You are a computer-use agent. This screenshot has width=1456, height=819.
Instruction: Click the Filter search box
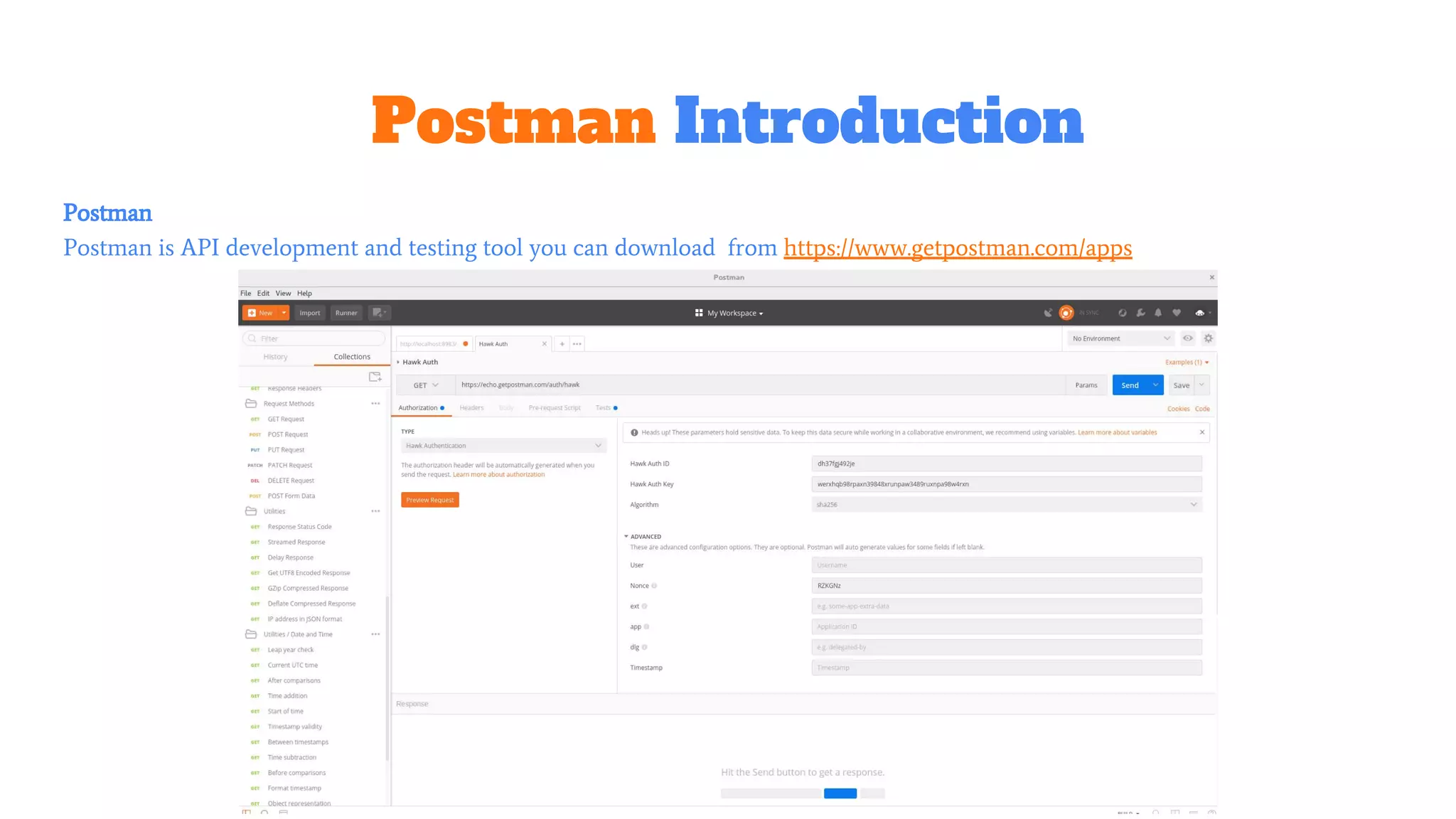point(314,338)
